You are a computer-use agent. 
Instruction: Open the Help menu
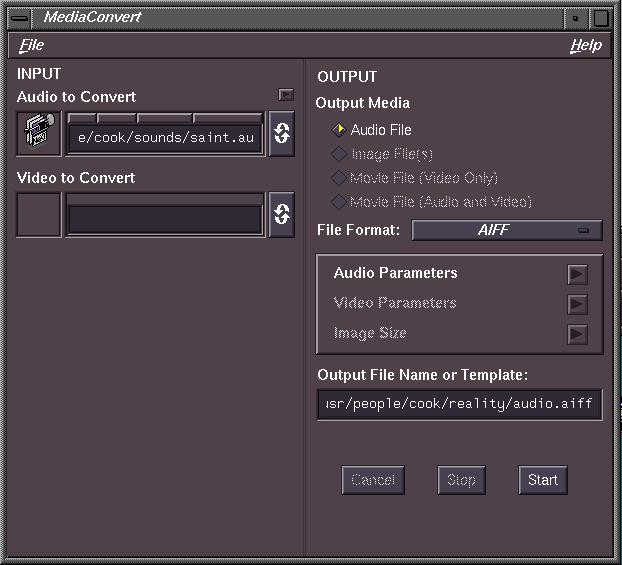point(585,46)
